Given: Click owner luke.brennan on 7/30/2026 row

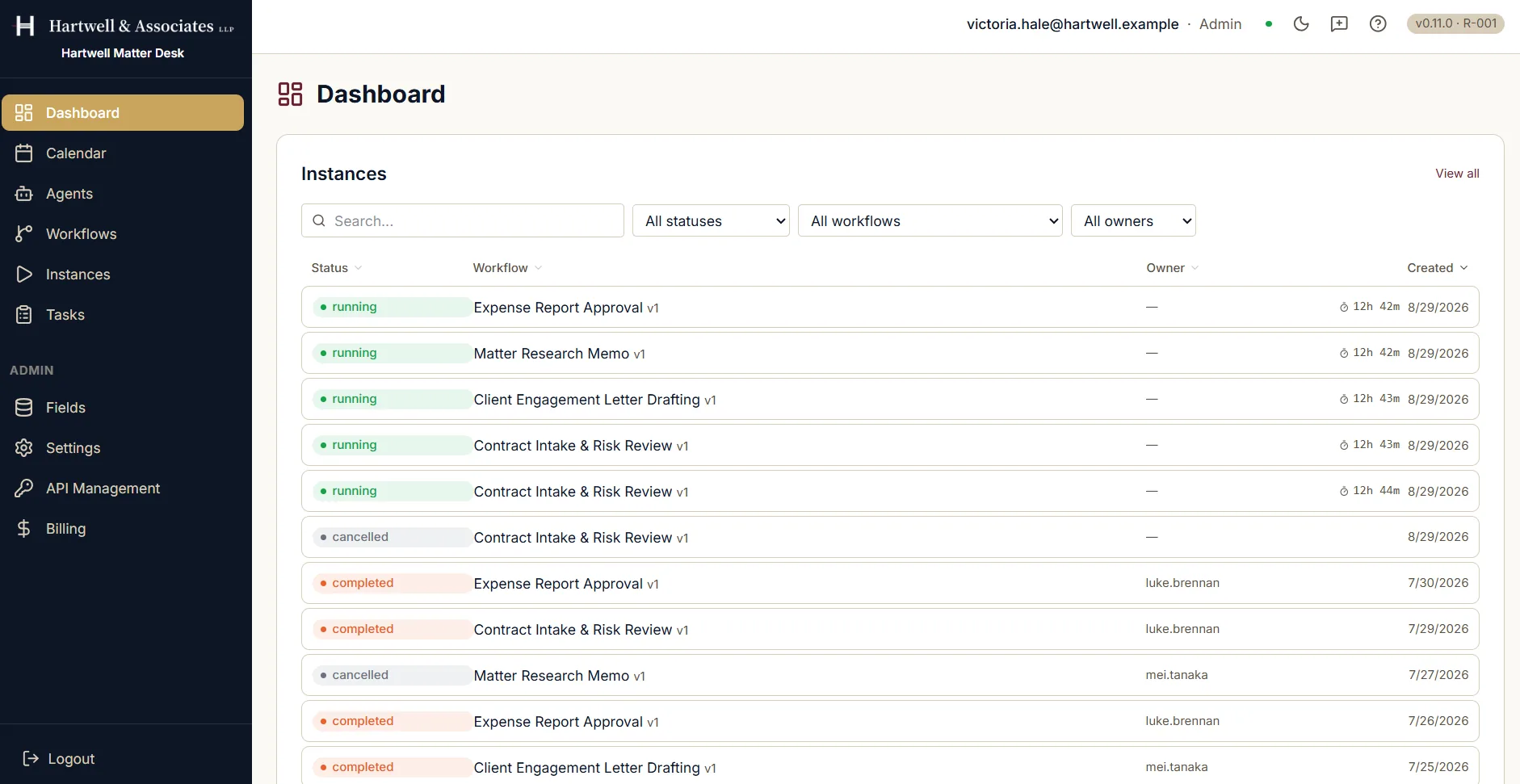Looking at the screenshot, I should (1182, 583).
